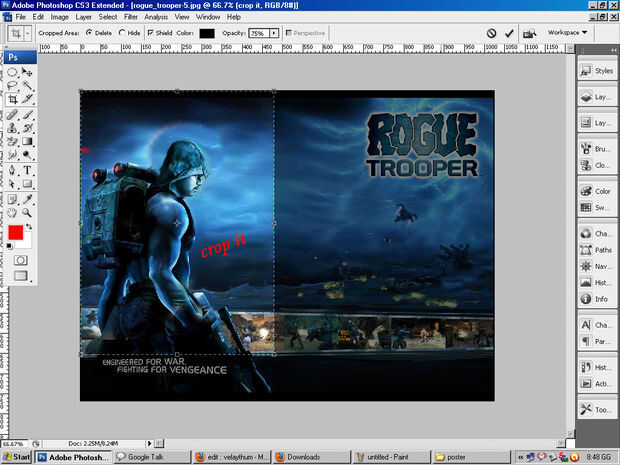This screenshot has height=465, width=620.
Task: Open the File menu
Action: point(21,17)
